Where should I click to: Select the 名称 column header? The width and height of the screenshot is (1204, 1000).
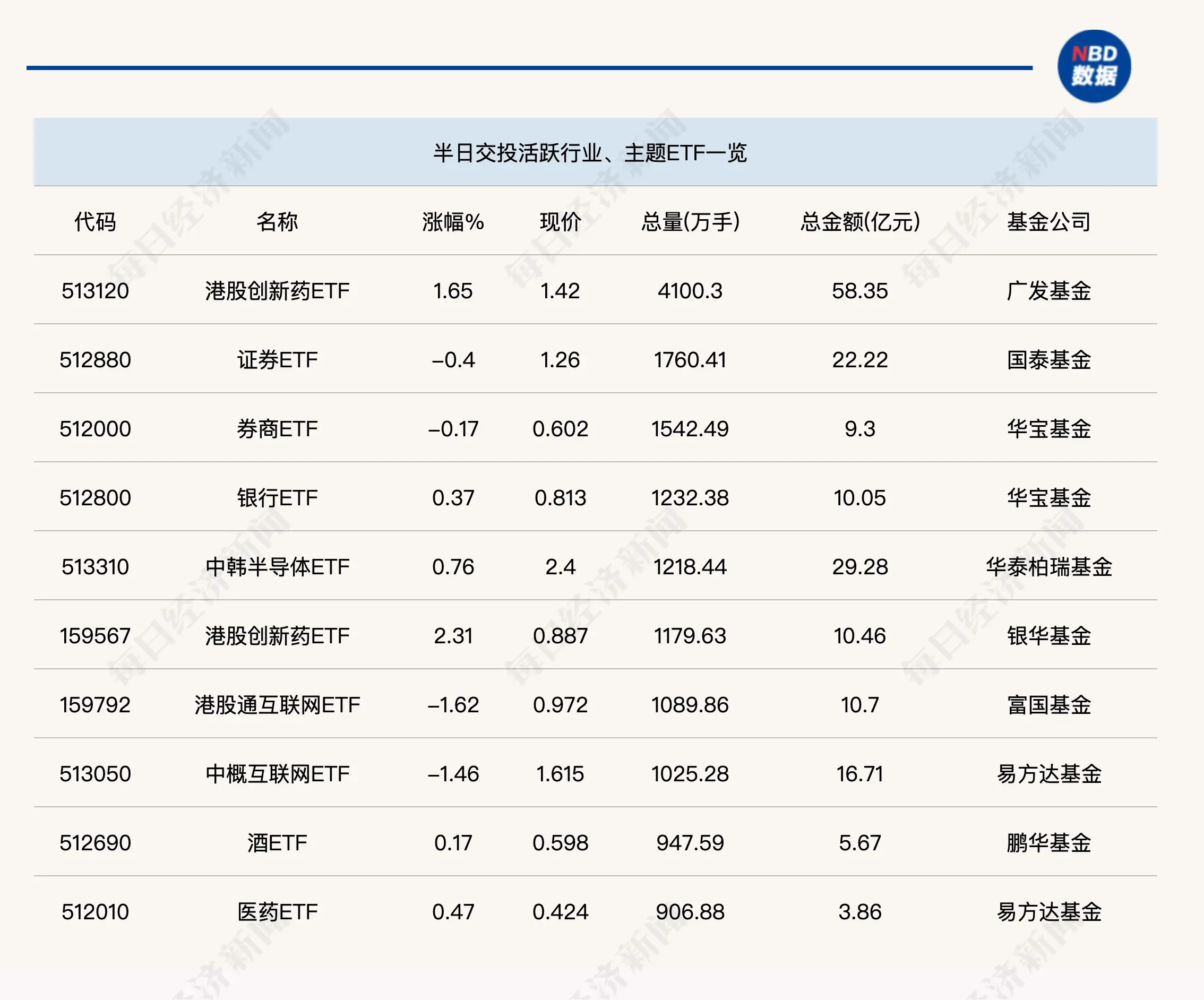pyautogui.click(x=277, y=222)
